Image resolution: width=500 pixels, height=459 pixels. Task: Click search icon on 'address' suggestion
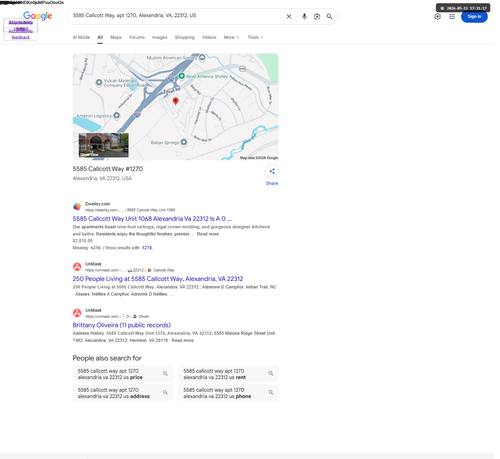point(165,393)
